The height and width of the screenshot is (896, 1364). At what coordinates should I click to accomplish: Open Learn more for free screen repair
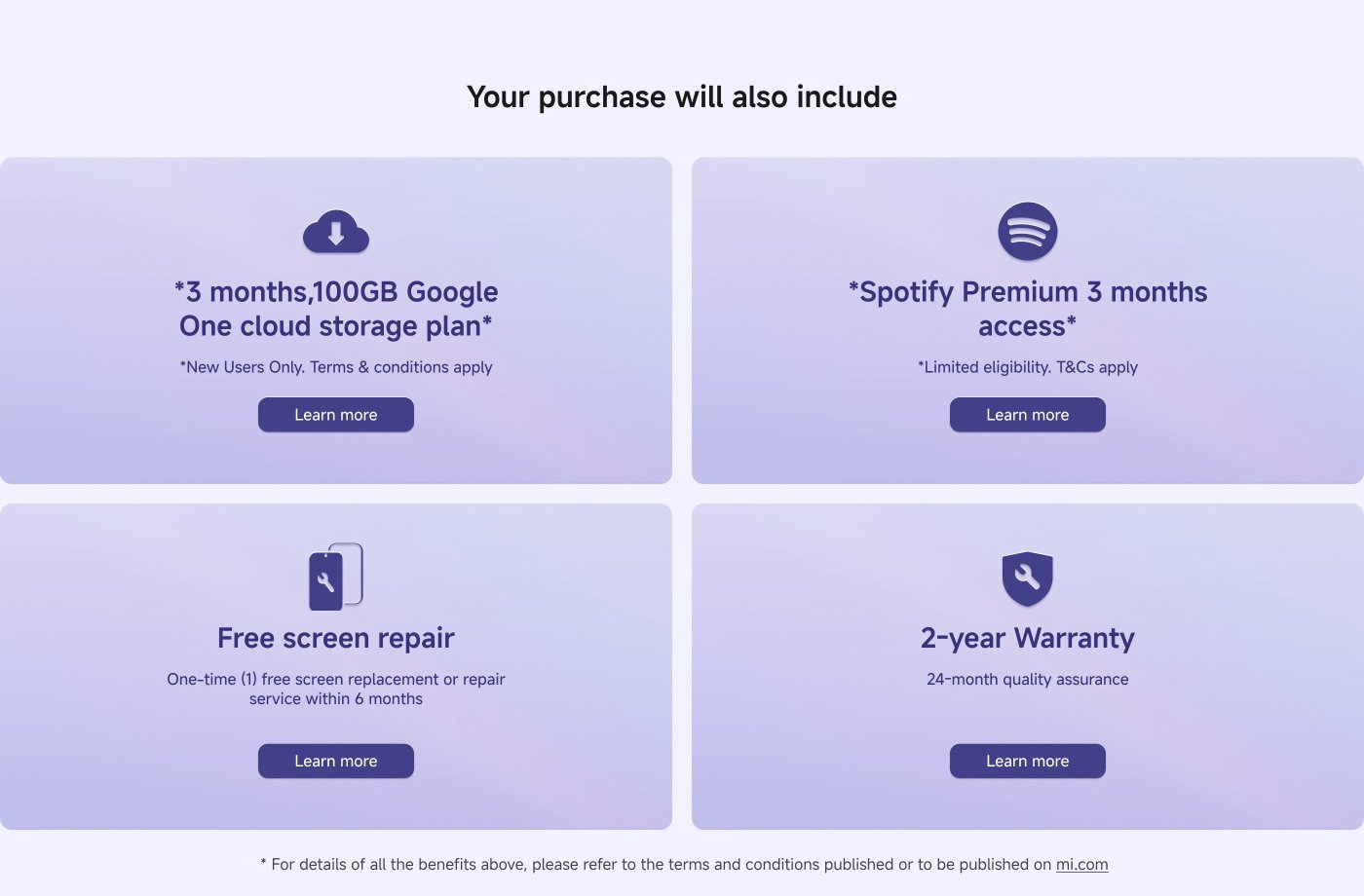coord(336,761)
